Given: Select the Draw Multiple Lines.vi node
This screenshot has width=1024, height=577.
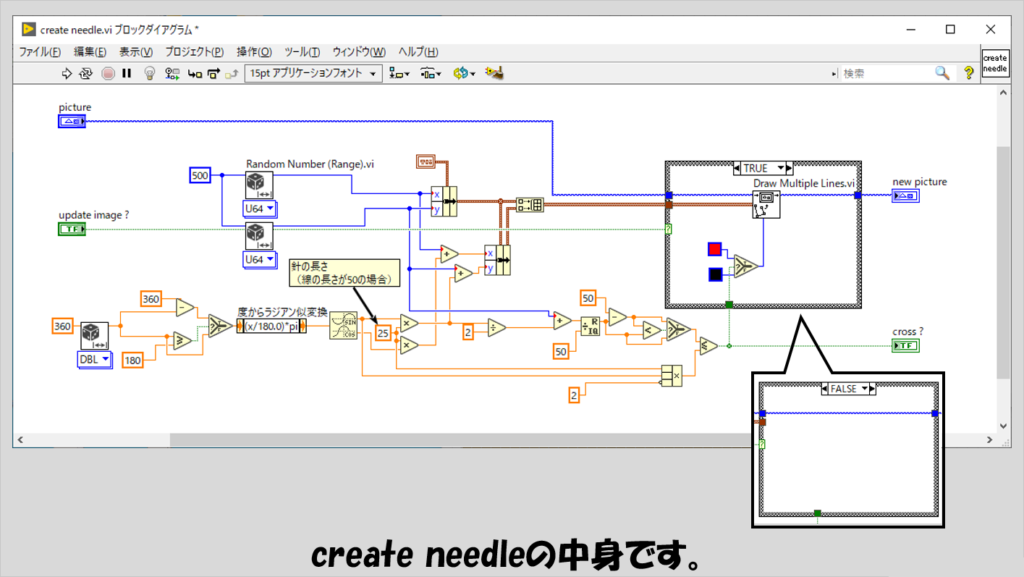Looking at the screenshot, I should pyautogui.click(x=766, y=204).
